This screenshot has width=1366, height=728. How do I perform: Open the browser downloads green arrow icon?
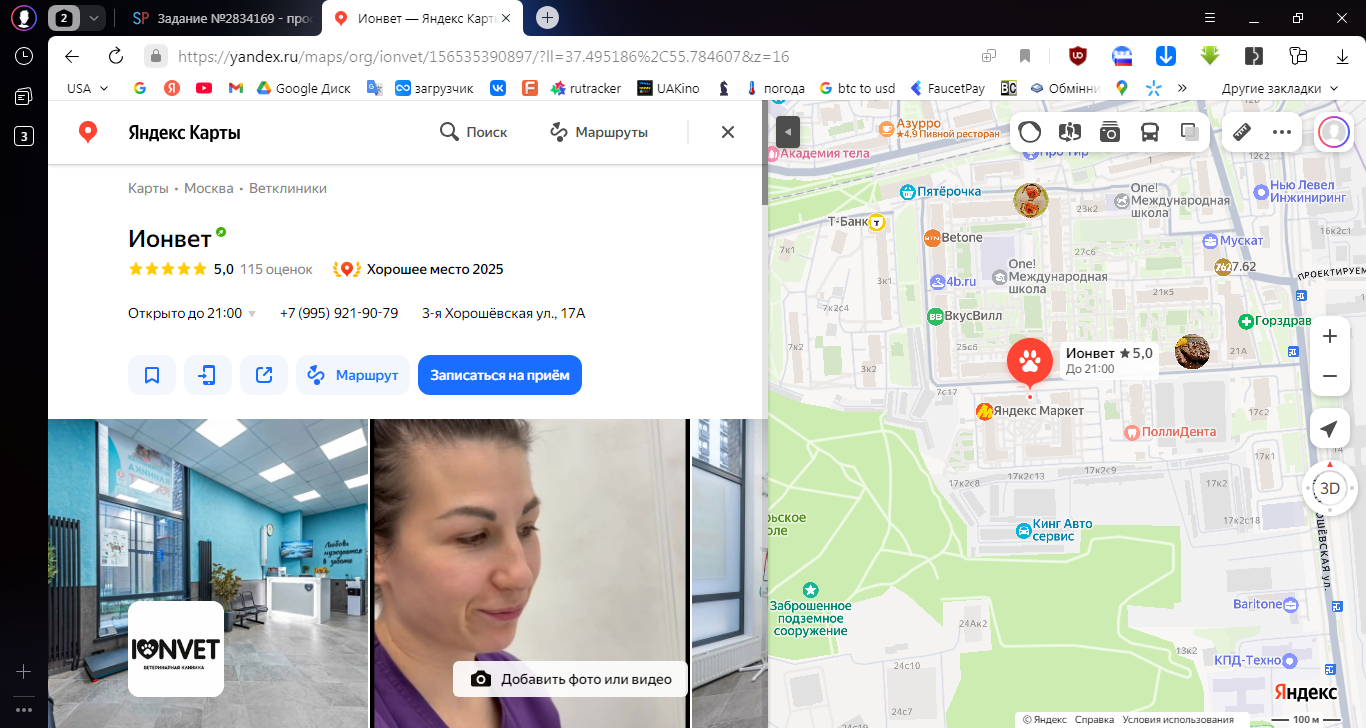pyautogui.click(x=1210, y=56)
